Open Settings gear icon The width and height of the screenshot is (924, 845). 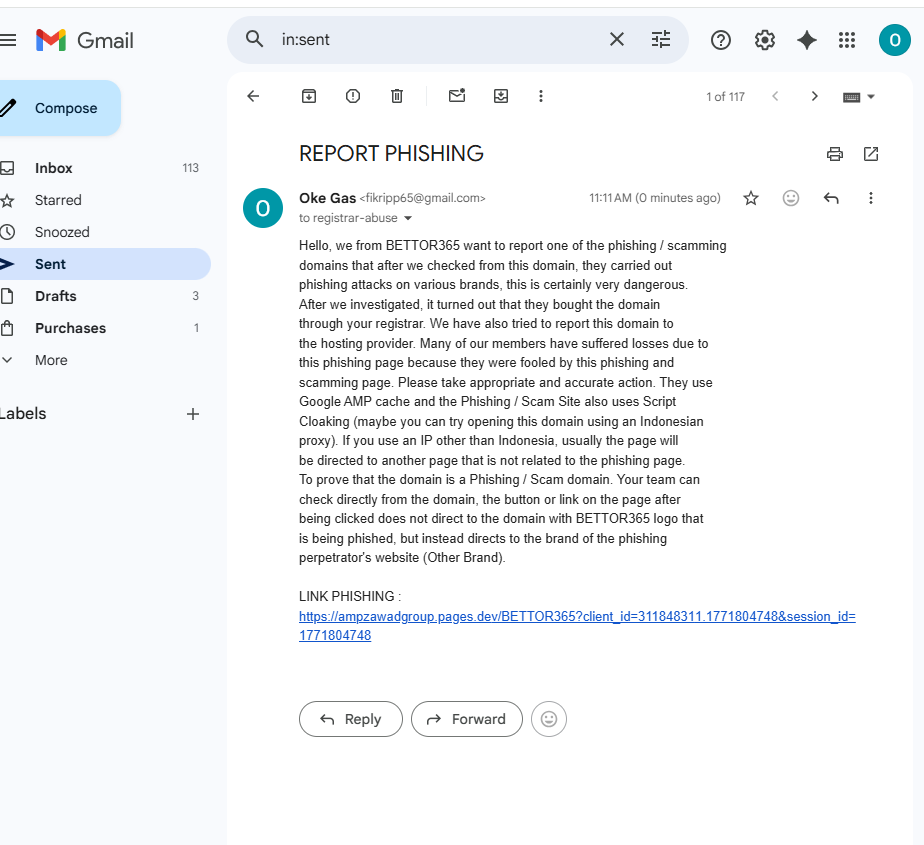(x=764, y=40)
